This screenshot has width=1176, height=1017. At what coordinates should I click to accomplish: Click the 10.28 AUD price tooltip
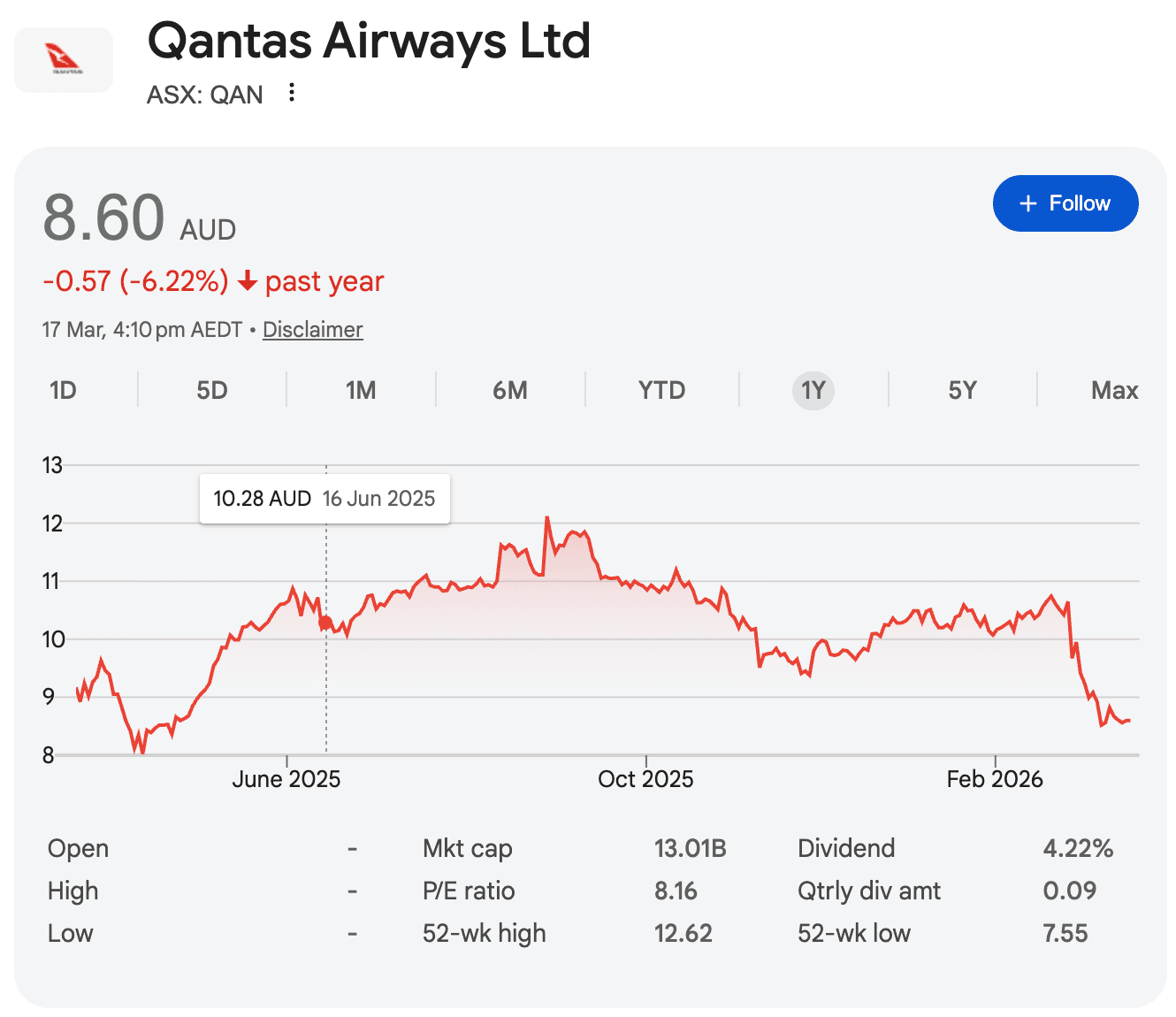coord(325,499)
